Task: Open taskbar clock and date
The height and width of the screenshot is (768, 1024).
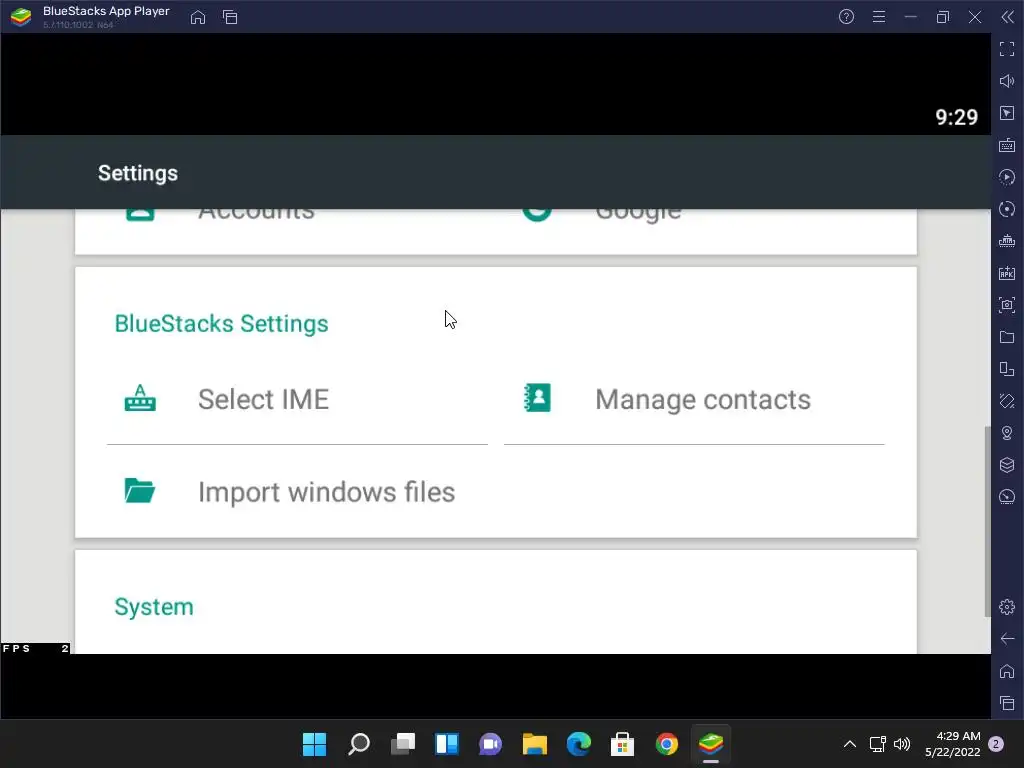Action: (x=952, y=744)
